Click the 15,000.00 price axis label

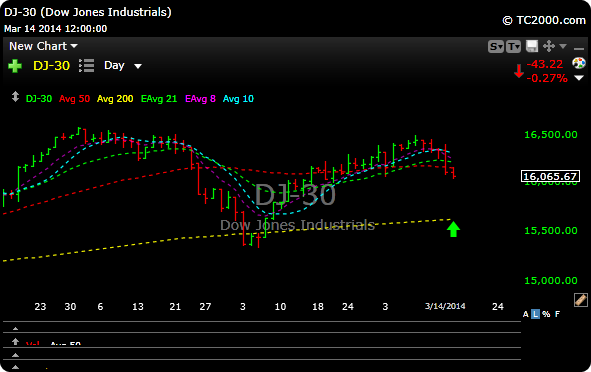pos(551,280)
